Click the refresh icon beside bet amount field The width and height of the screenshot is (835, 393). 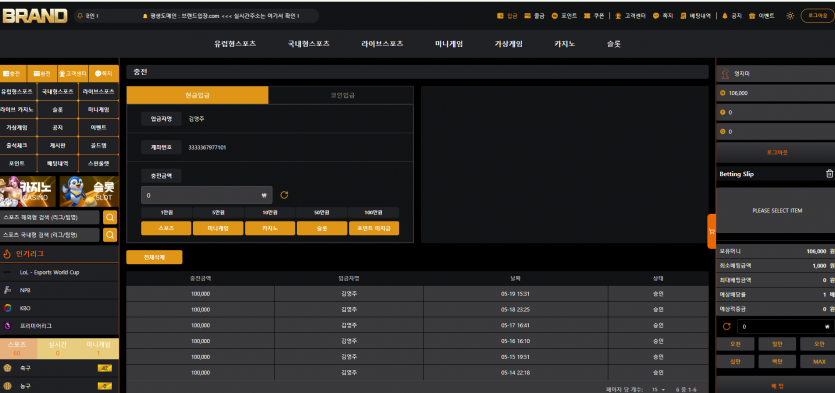tap(726, 326)
